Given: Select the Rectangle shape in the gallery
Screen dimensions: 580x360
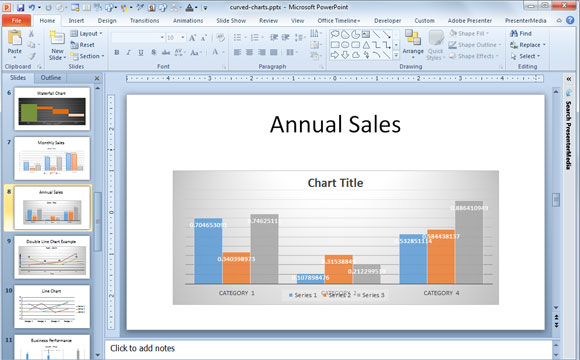Looking at the screenshot, I should tap(335, 45).
